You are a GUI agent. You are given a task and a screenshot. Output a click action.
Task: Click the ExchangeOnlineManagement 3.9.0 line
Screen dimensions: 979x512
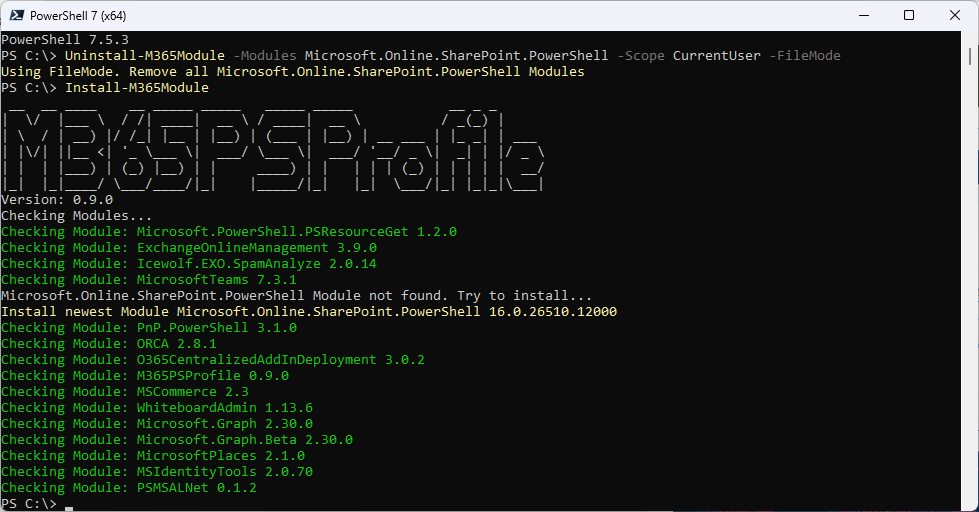189,248
